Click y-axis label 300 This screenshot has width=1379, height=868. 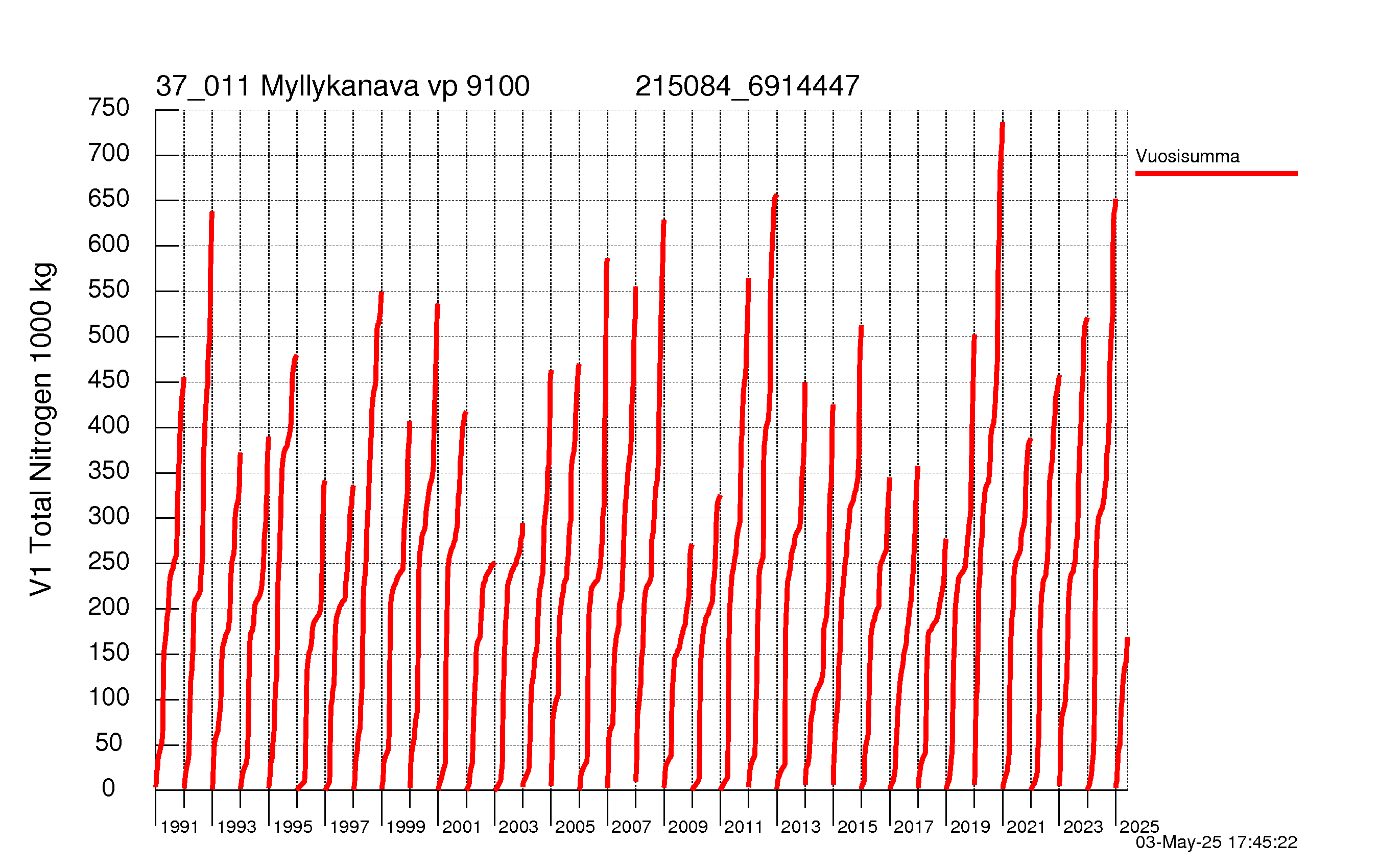click(x=109, y=516)
